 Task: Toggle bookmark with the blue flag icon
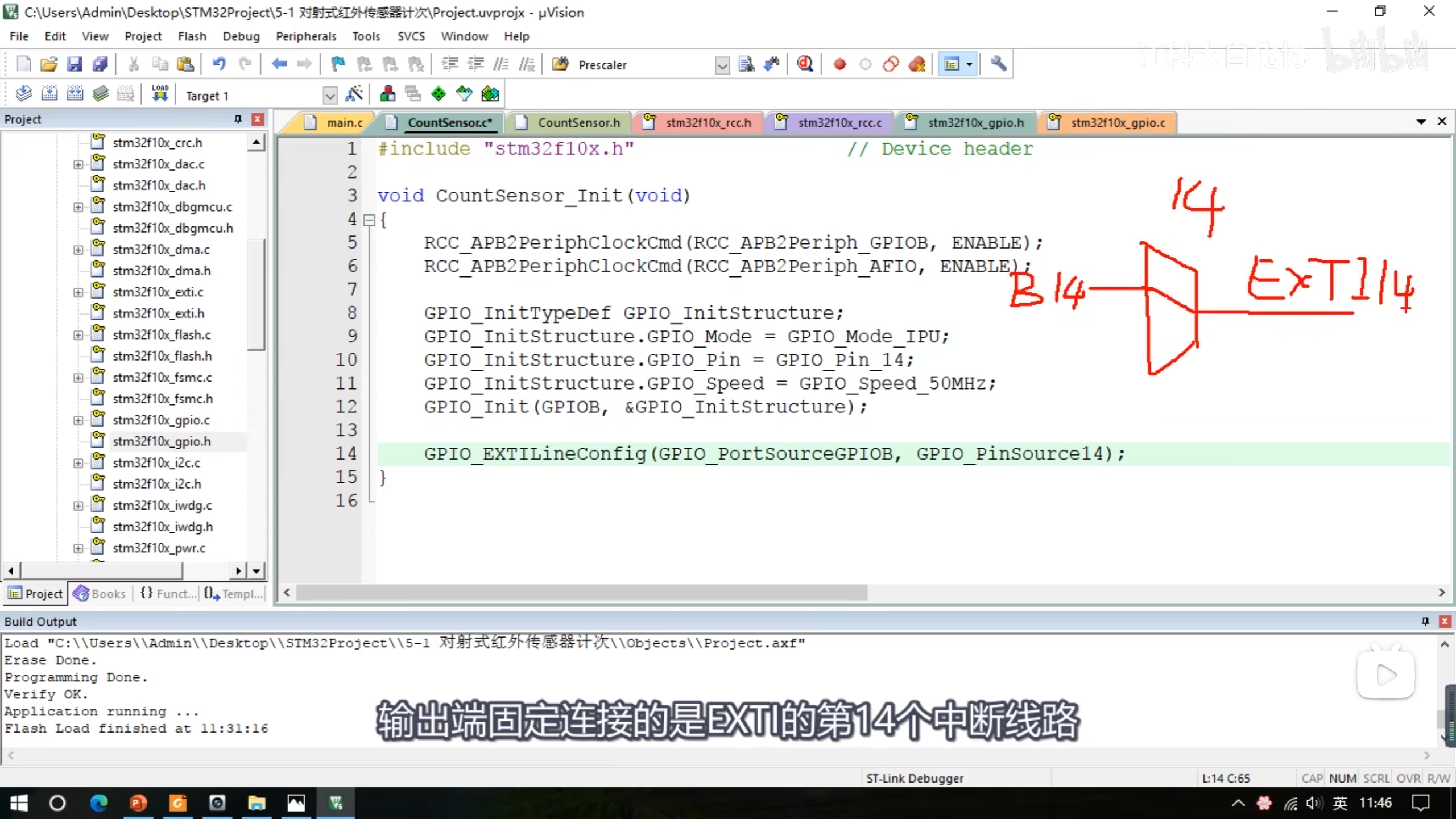click(338, 64)
